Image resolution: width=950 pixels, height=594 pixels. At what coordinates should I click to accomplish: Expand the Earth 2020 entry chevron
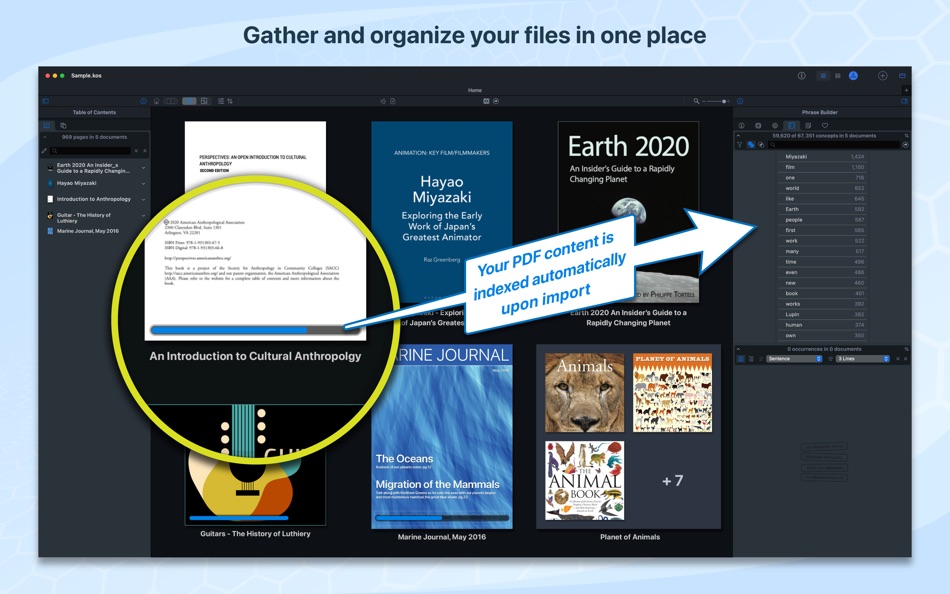(143, 168)
